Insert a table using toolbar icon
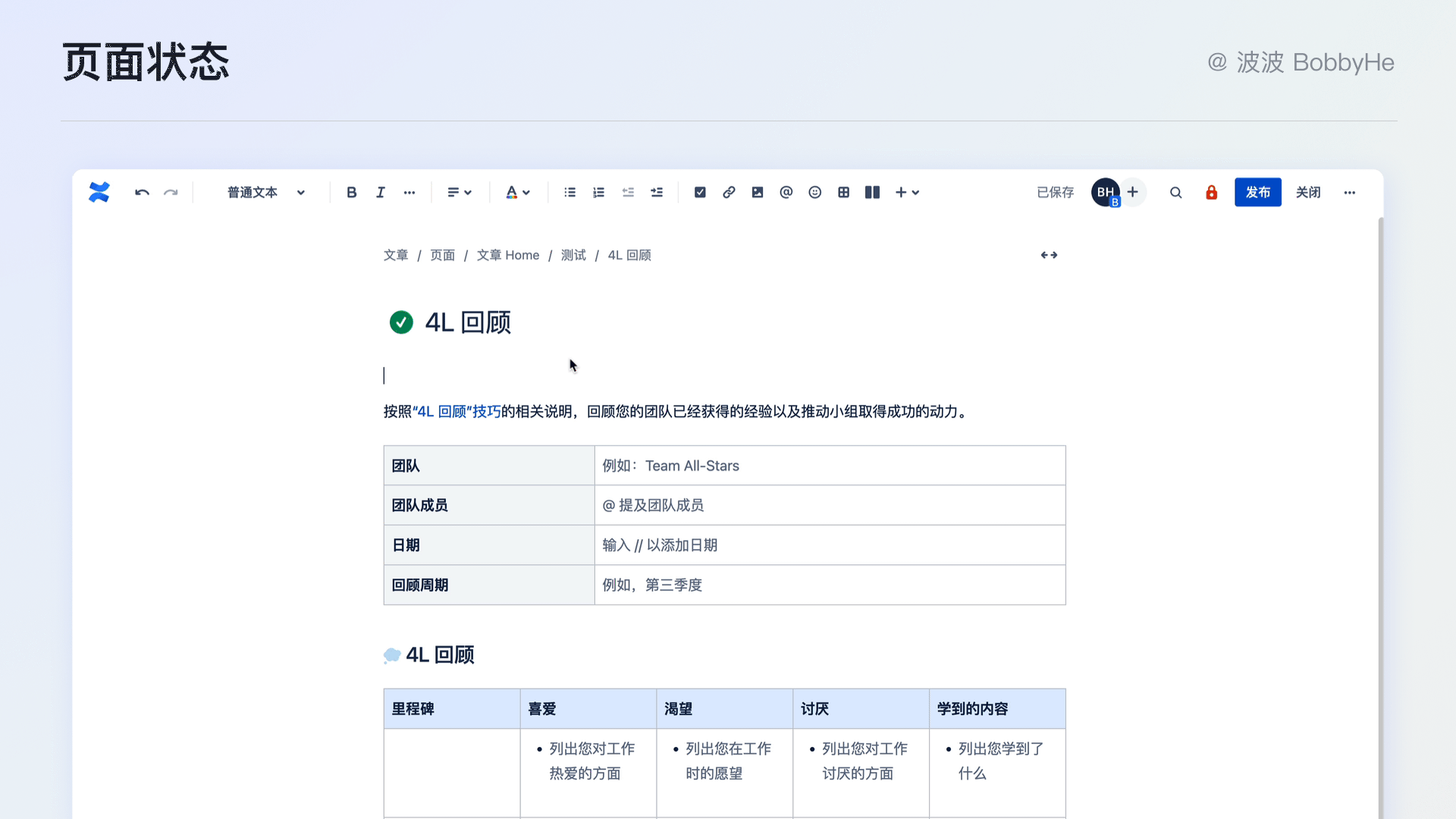Image resolution: width=1456 pixels, height=819 pixels. pyautogui.click(x=843, y=193)
